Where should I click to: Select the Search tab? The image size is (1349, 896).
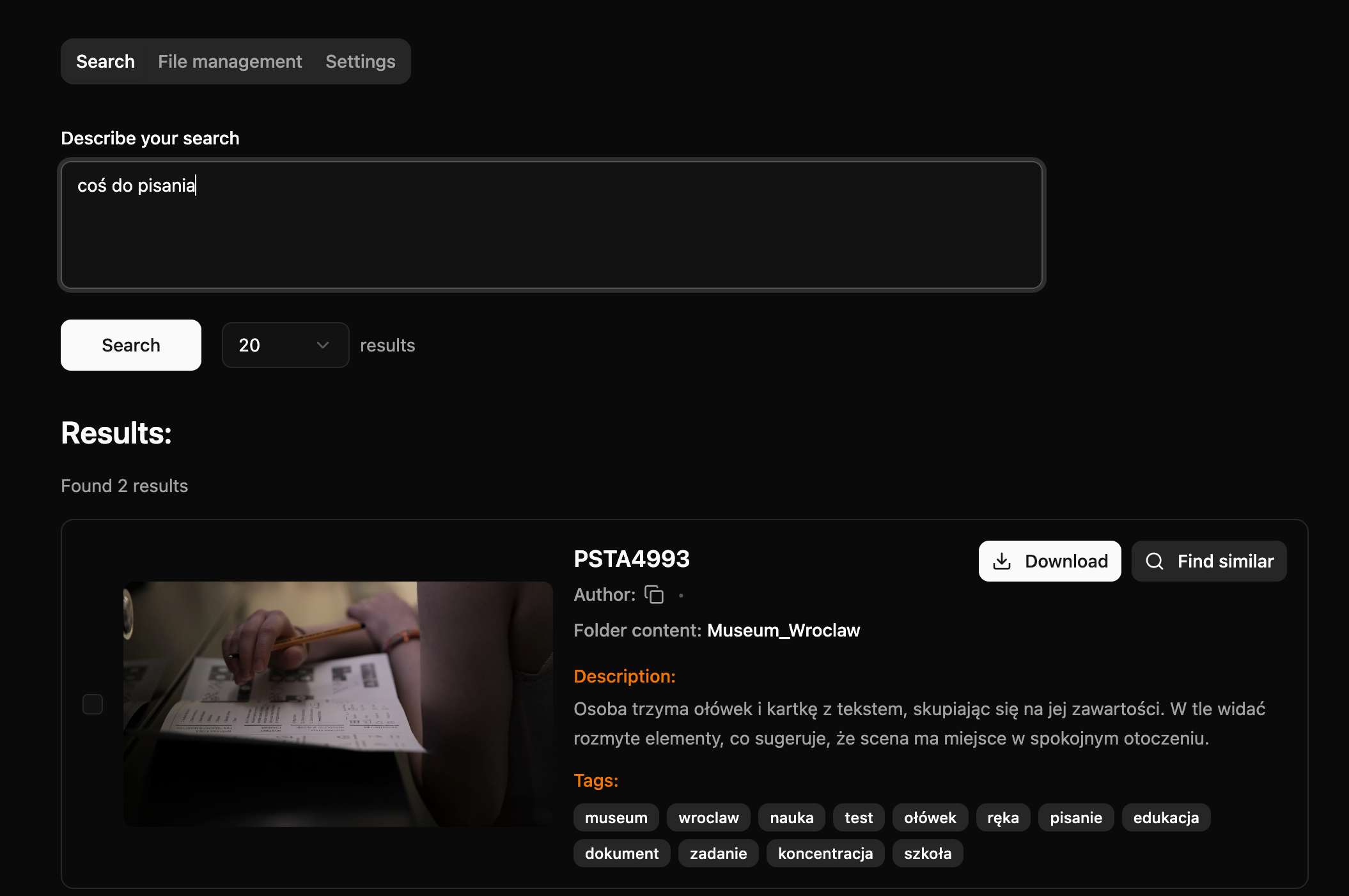[105, 61]
